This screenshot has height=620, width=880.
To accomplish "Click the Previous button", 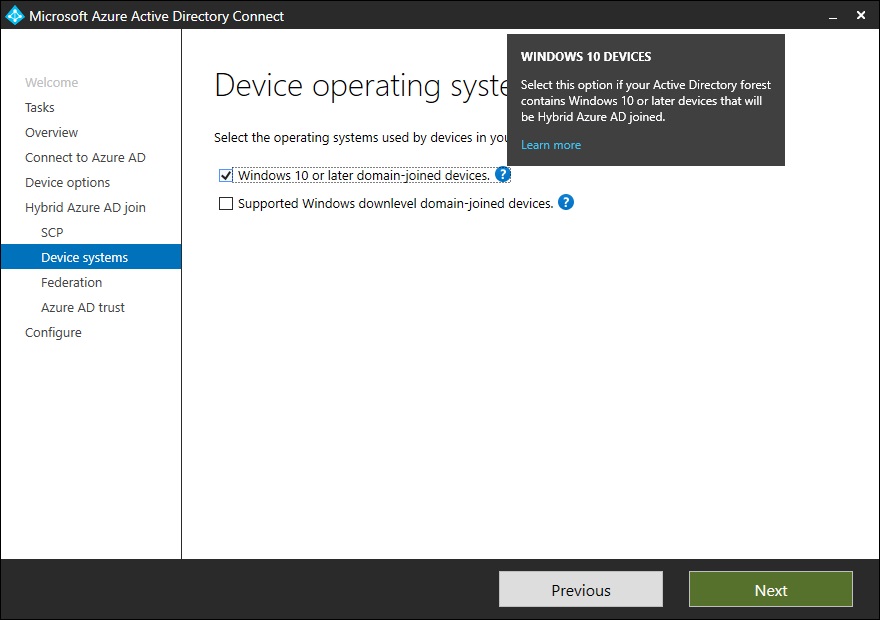I will (x=581, y=589).
